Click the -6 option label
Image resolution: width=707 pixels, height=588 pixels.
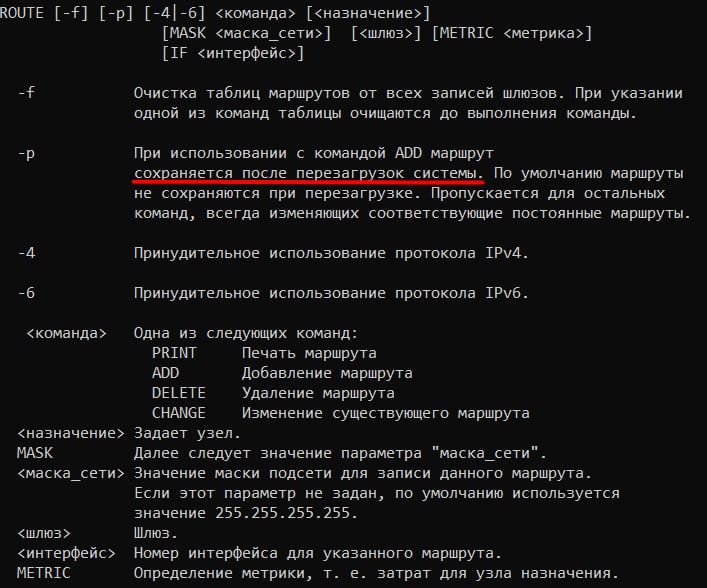point(26,293)
